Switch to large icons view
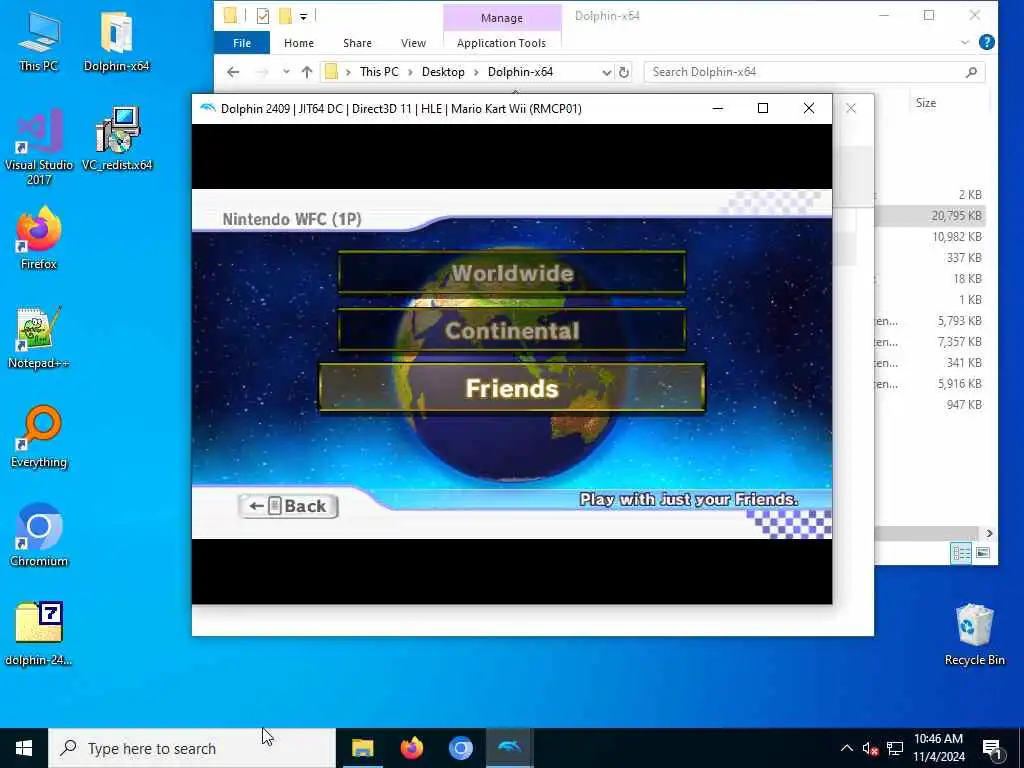This screenshot has width=1024, height=768. (983, 553)
